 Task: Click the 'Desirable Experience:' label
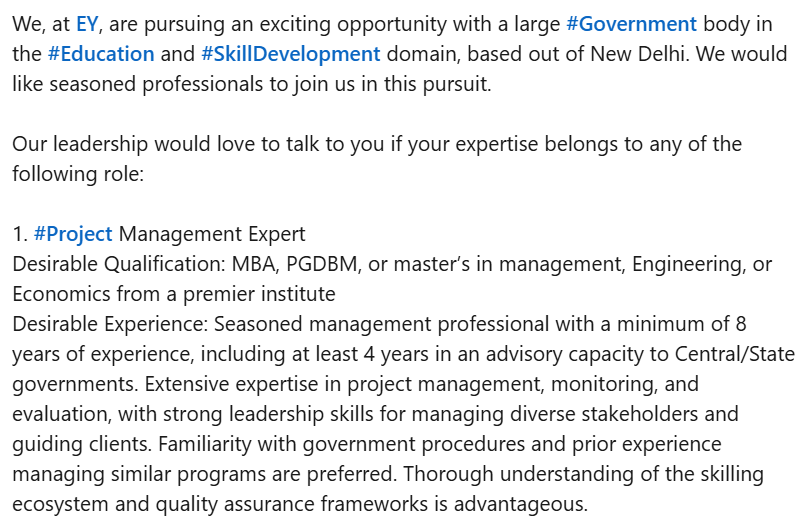(110, 324)
